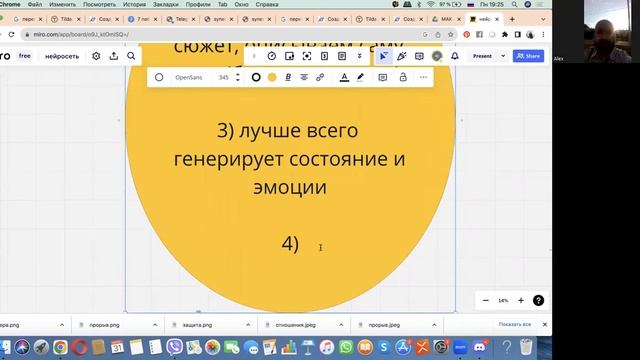Expand the tab search chevron

(543, 19)
